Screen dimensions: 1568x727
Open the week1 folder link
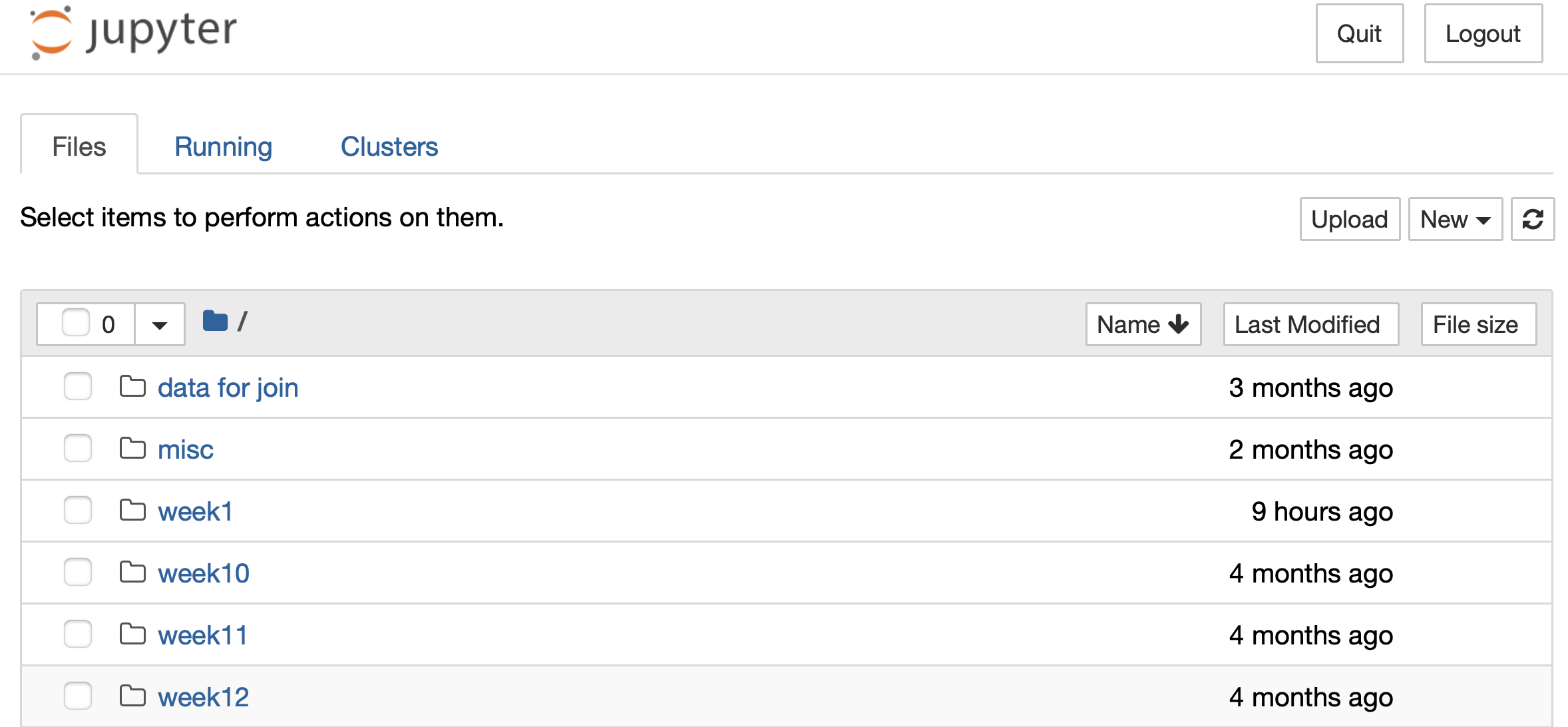(195, 510)
